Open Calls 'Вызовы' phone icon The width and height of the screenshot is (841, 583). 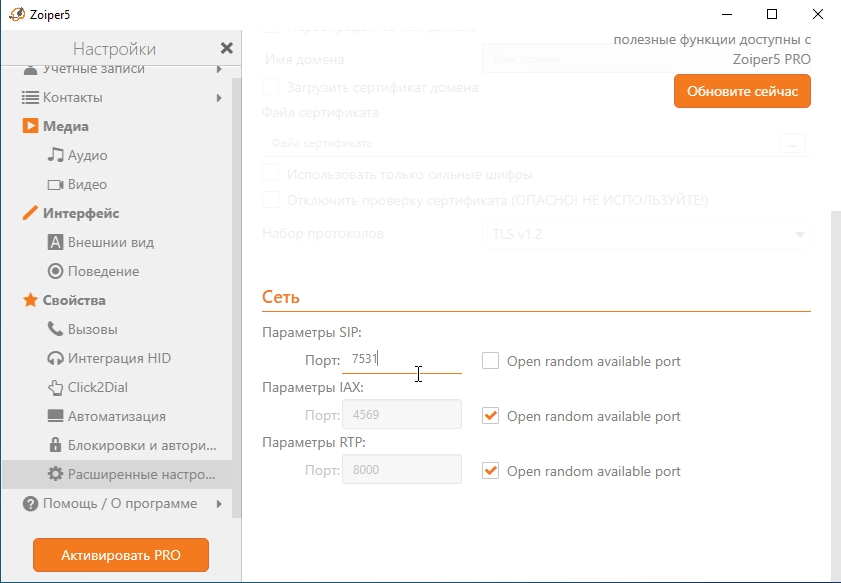point(55,329)
